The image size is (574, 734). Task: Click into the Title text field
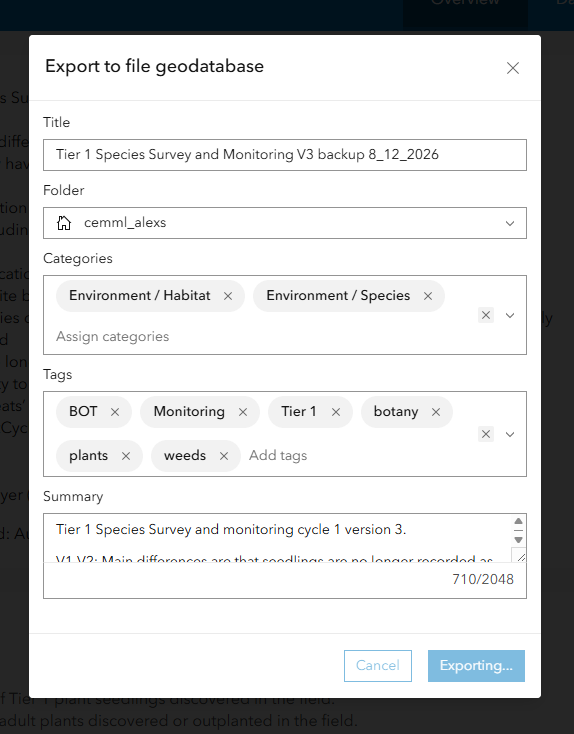285,155
